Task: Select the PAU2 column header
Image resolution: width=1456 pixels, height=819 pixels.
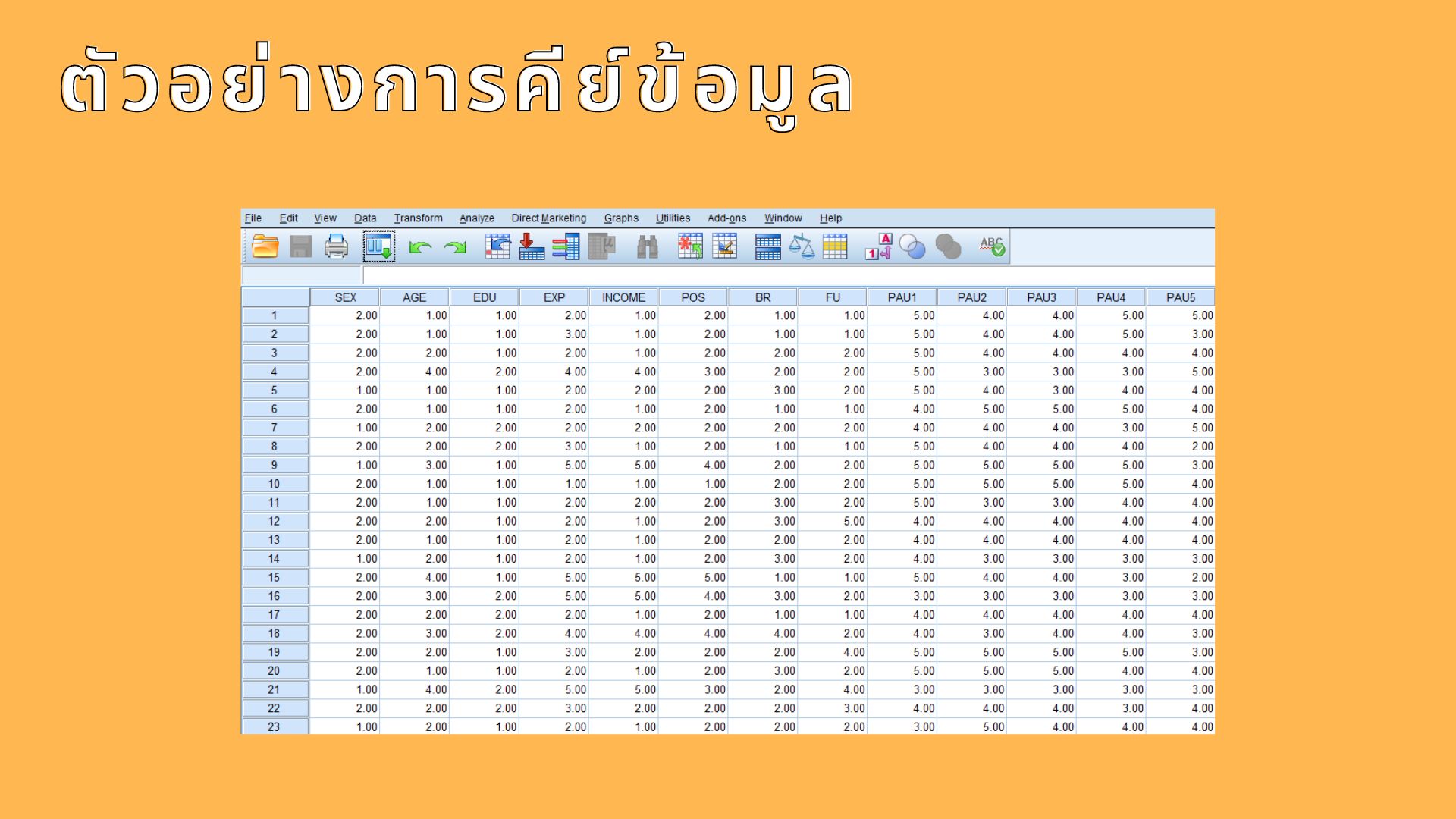Action: [972, 297]
